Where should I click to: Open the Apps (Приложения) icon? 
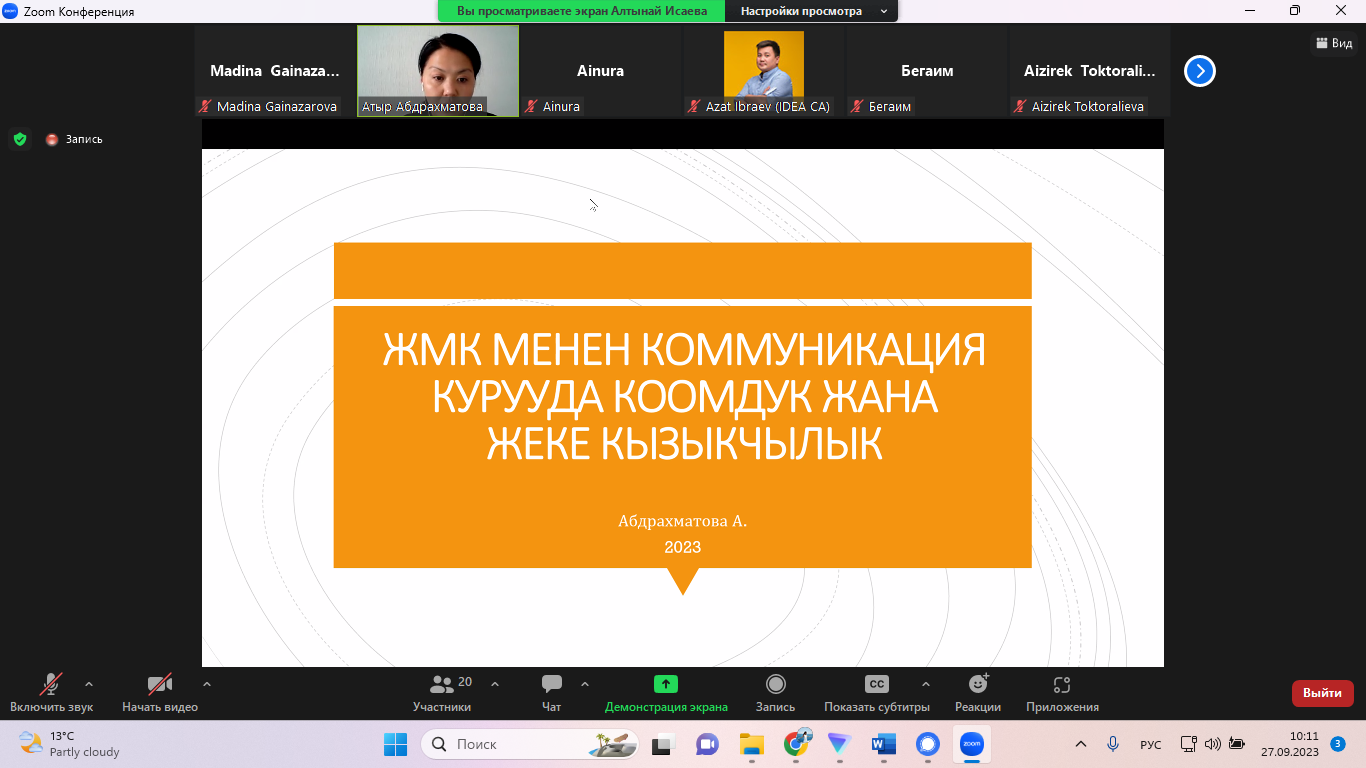[x=1062, y=685]
